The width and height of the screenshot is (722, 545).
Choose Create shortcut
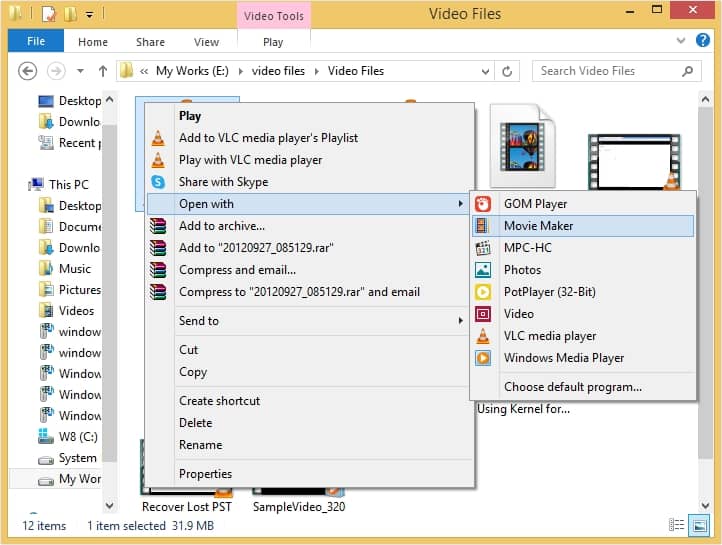[x=219, y=401]
